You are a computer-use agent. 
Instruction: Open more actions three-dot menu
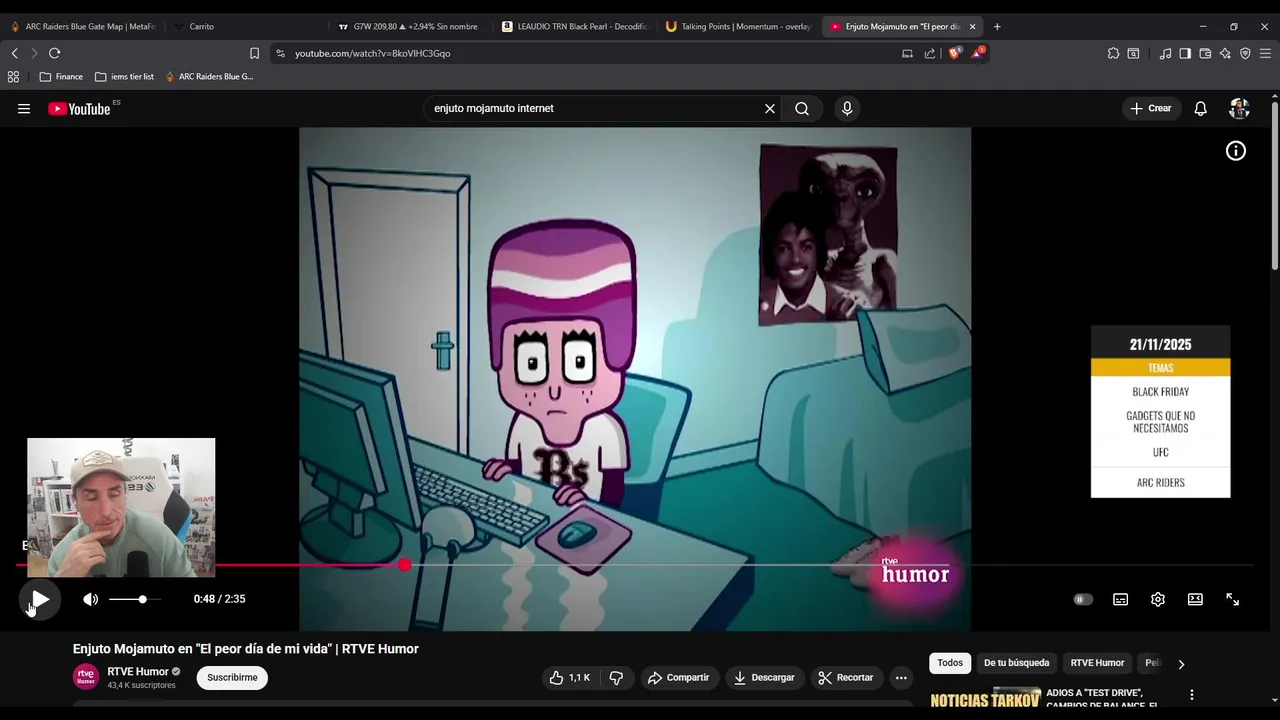coord(901,678)
